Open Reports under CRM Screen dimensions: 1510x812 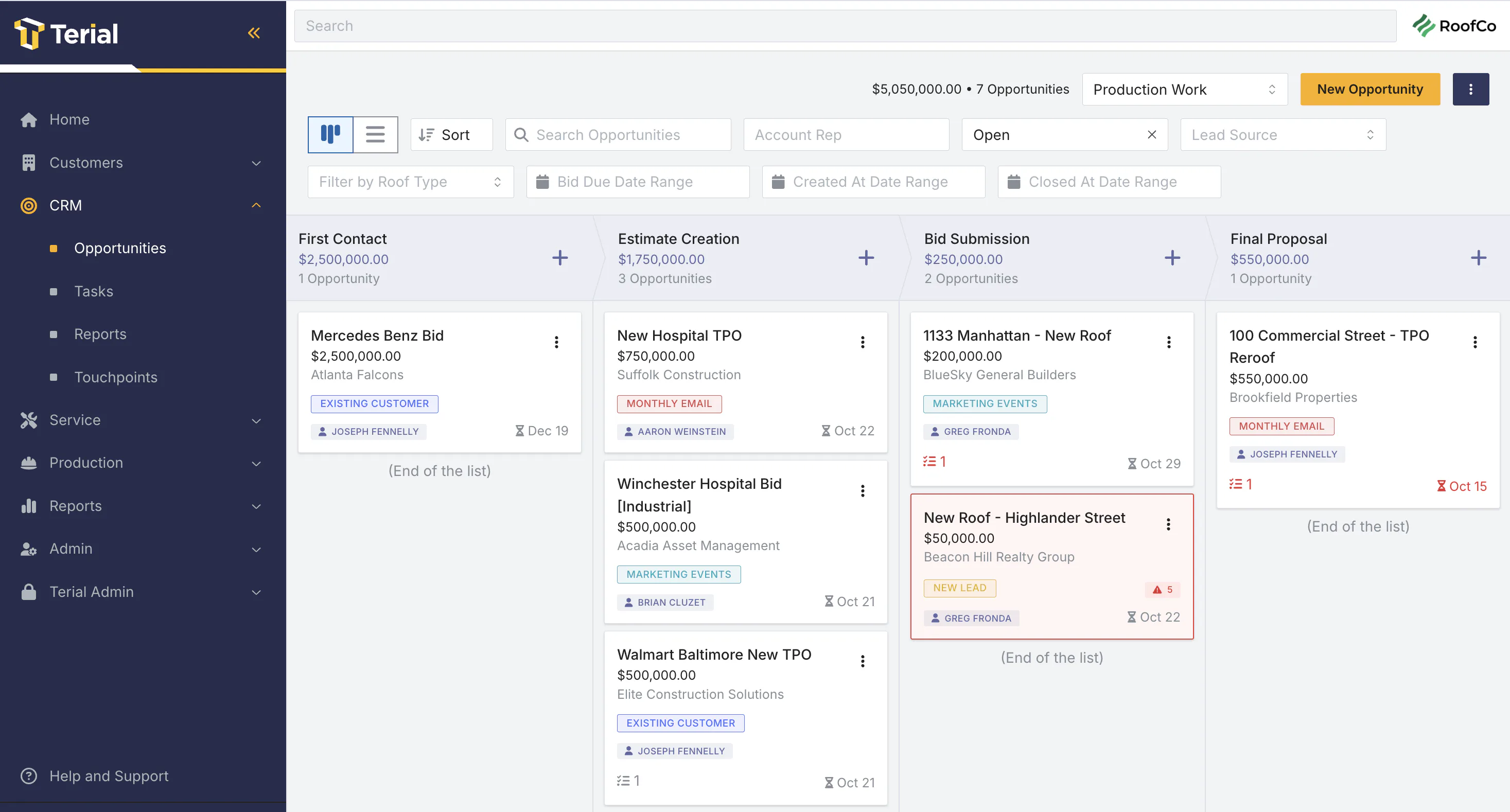[100, 334]
